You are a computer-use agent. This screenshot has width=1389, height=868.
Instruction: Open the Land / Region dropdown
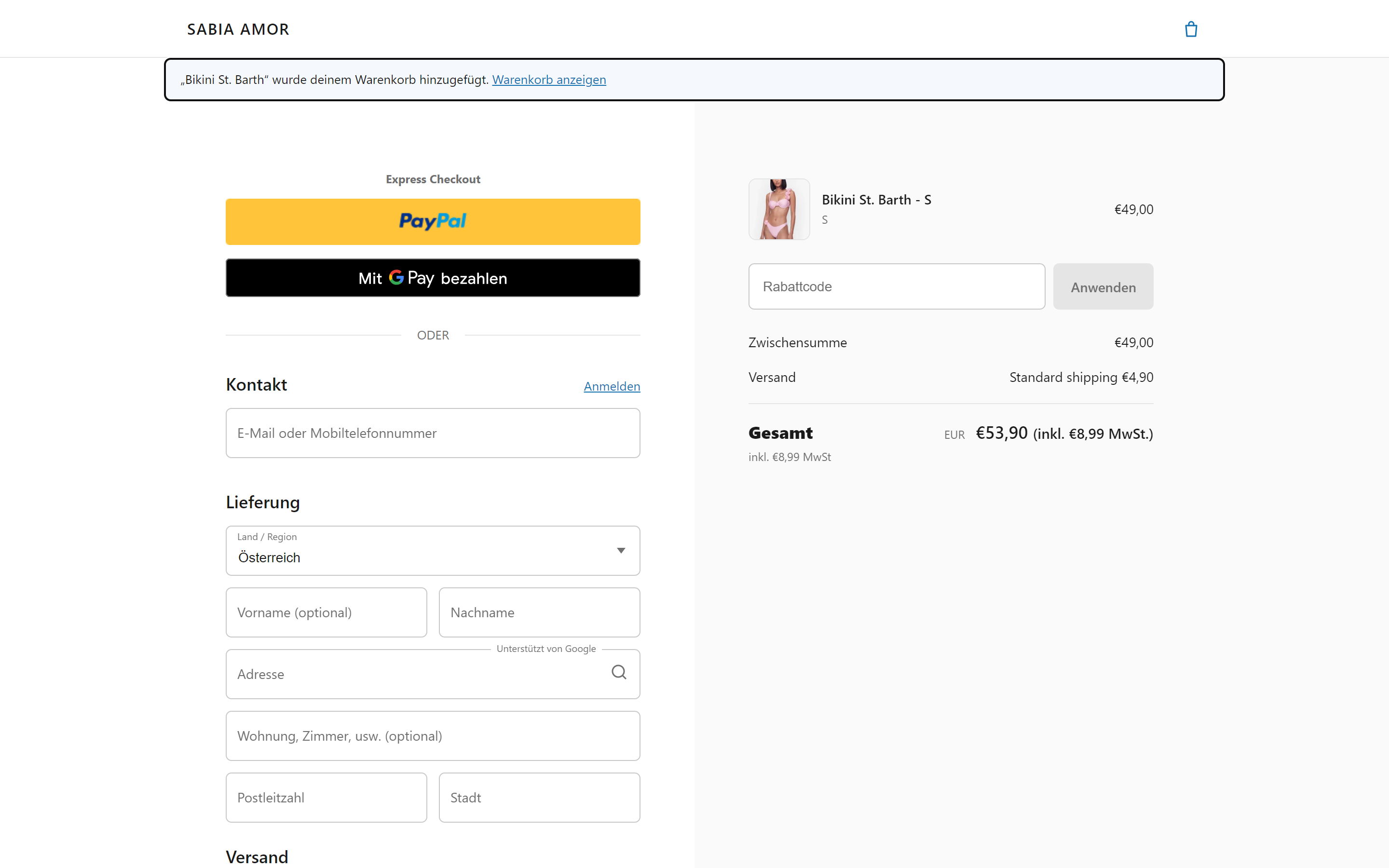click(x=433, y=551)
